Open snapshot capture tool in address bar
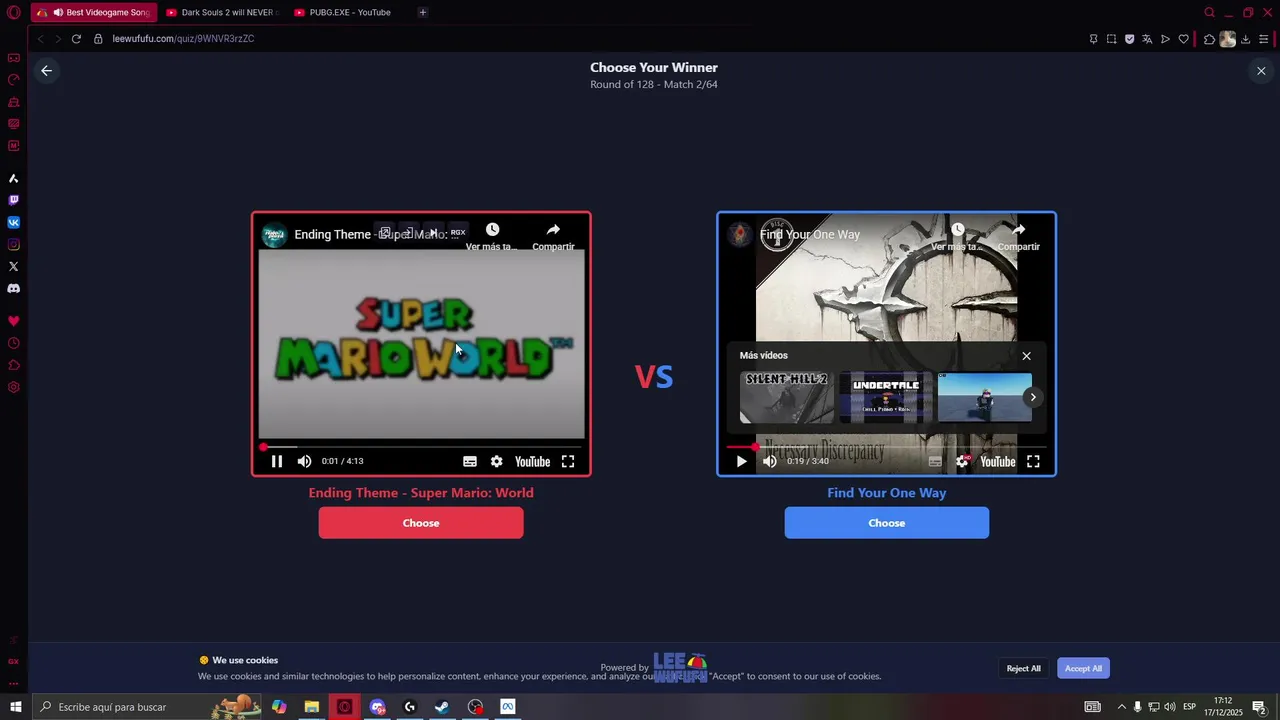 point(1111,39)
